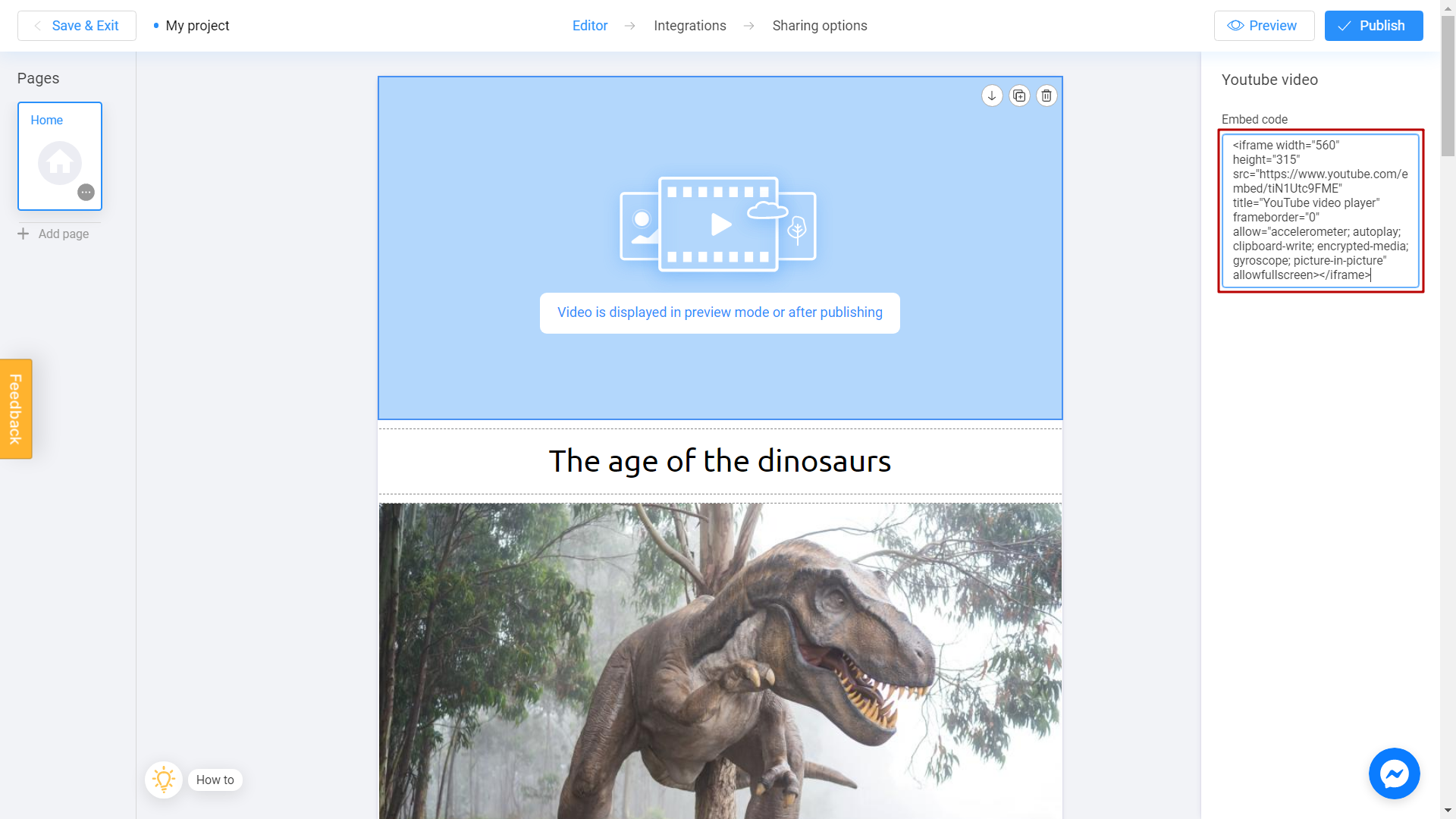Click the video preview notice message
The height and width of the screenshot is (819, 1456).
pyautogui.click(x=720, y=312)
